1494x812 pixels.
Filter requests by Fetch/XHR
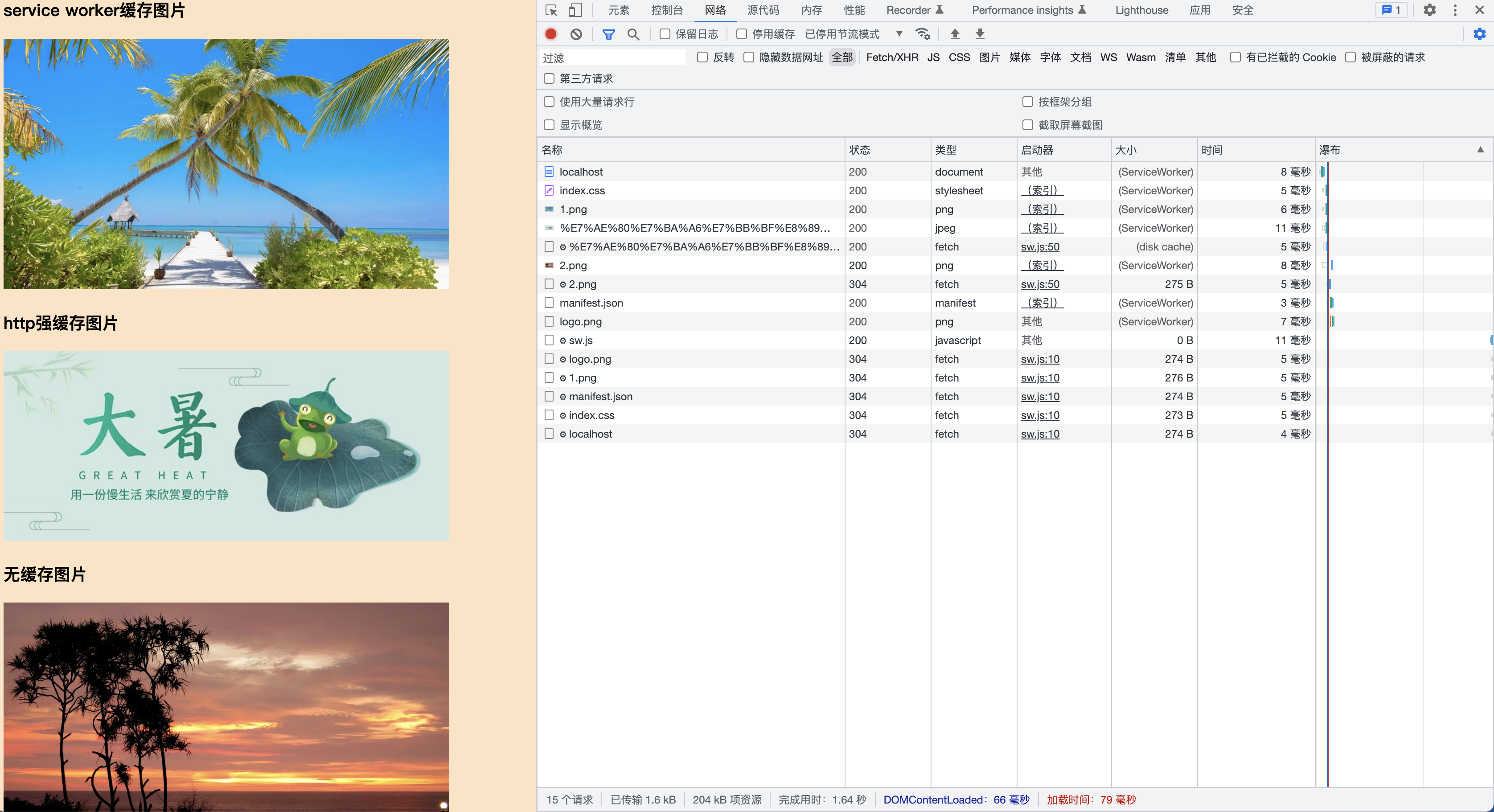(892, 57)
